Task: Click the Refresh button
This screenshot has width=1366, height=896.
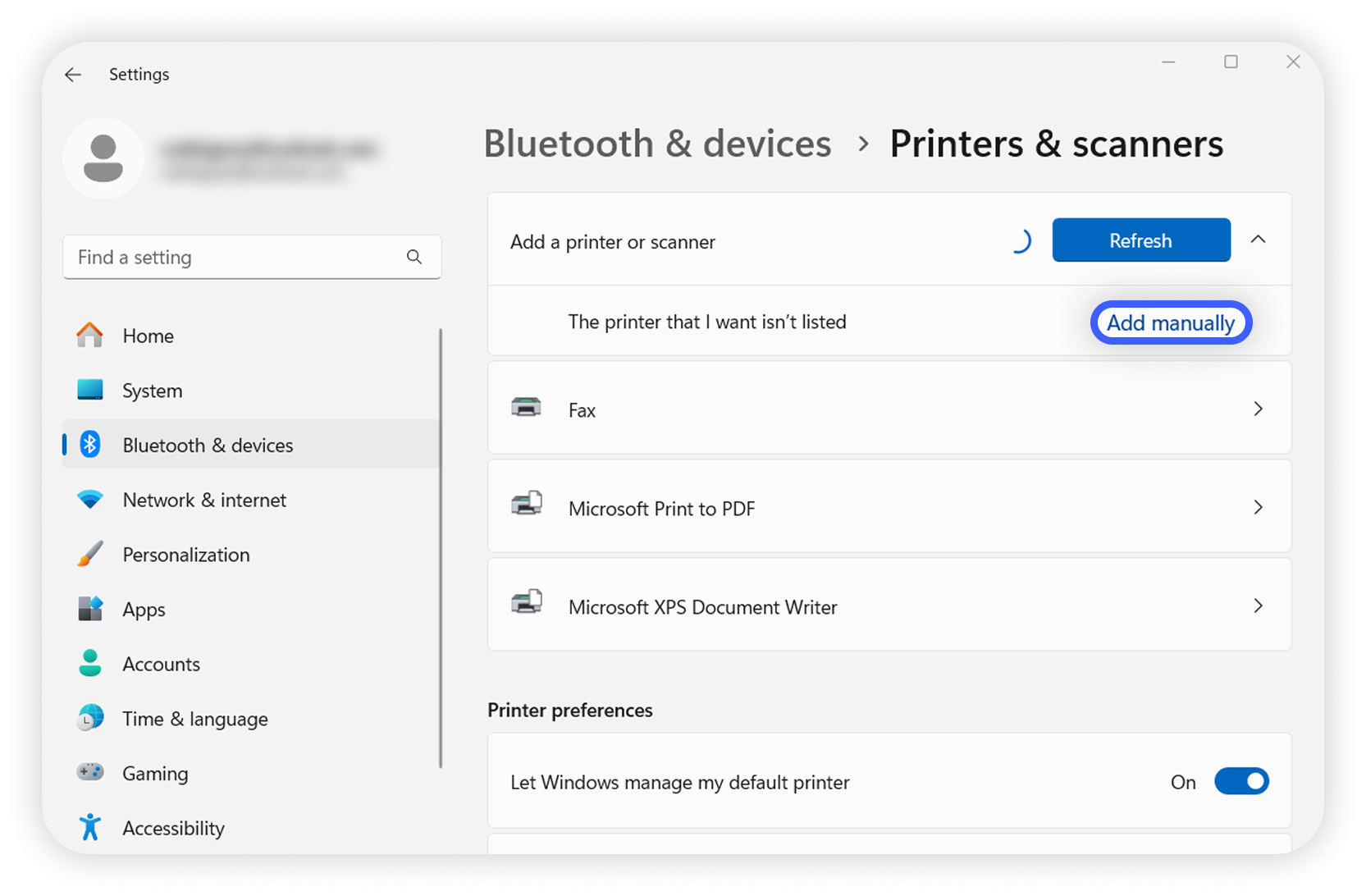Action: pyautogui.click(x=1140, y=240)
